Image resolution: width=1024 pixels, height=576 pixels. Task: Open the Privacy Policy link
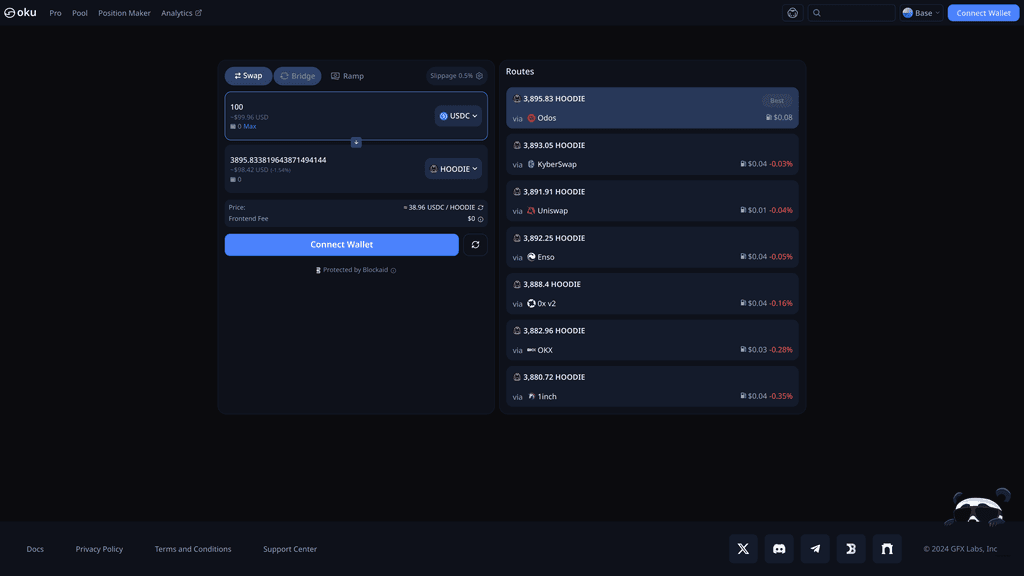(x=99, y=549)
